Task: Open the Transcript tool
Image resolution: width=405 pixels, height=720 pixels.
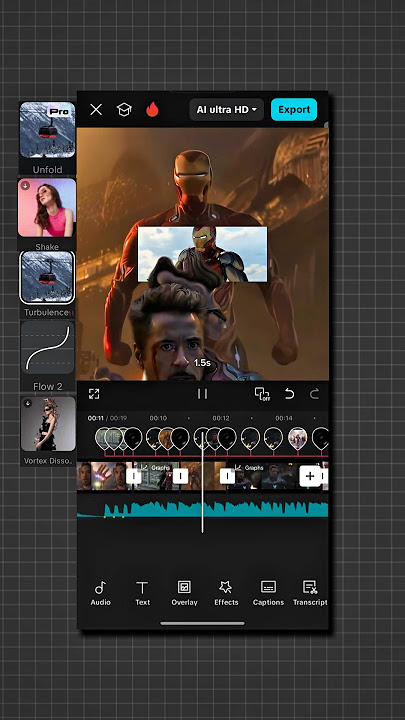Action: point(310,593)
